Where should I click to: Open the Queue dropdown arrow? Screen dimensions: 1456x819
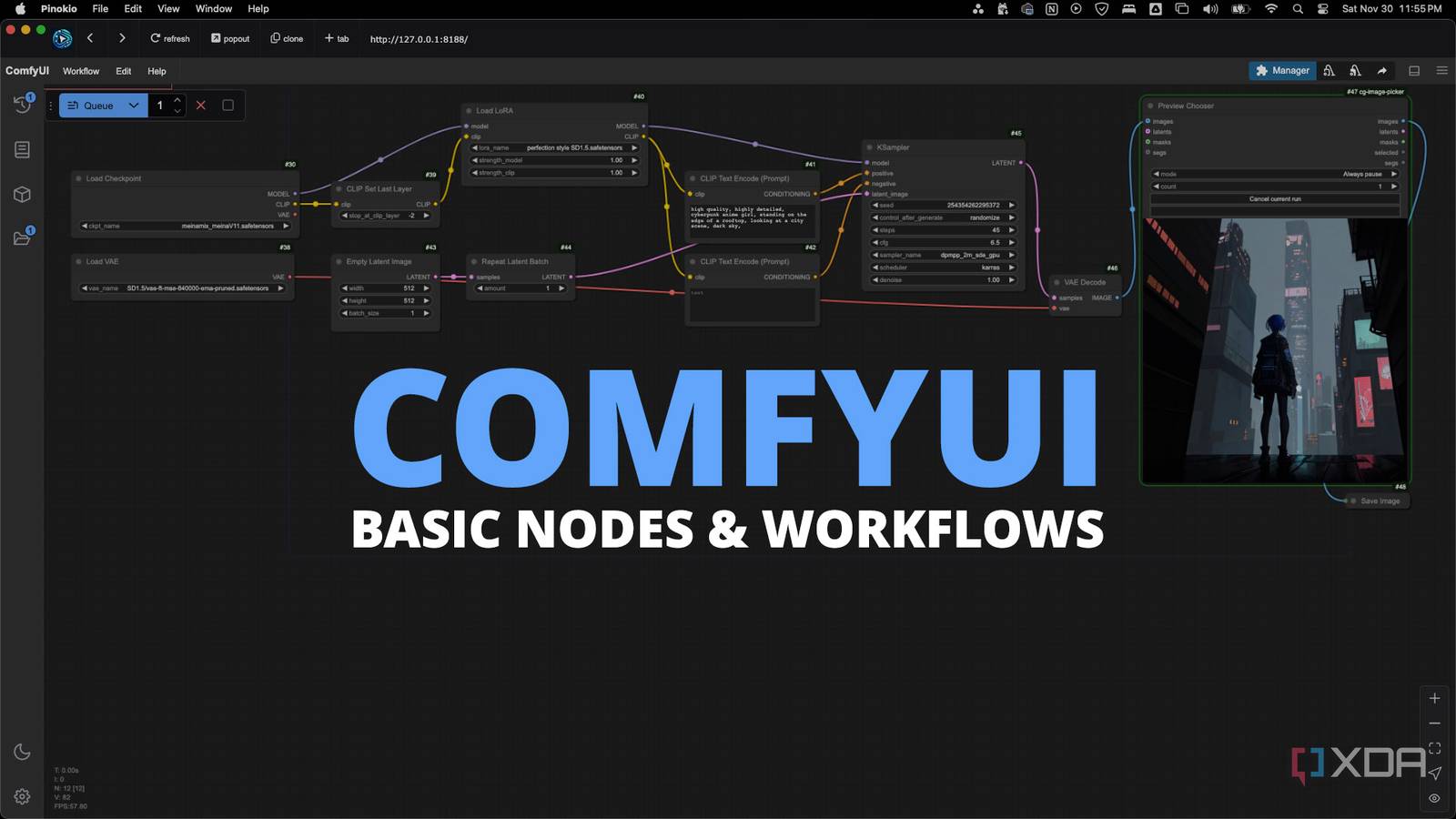[133, 105]
